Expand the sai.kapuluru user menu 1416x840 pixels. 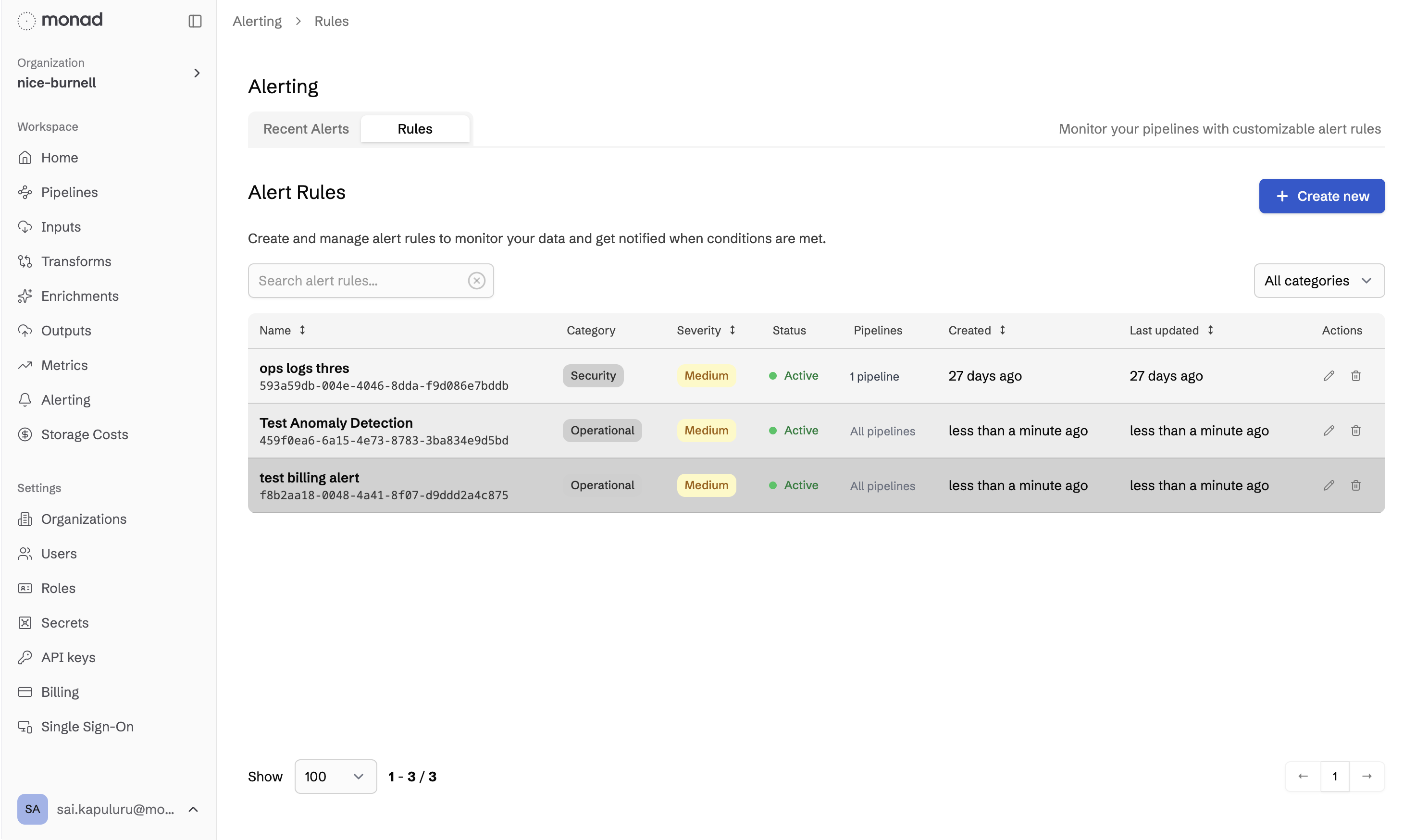coord(193,809)
